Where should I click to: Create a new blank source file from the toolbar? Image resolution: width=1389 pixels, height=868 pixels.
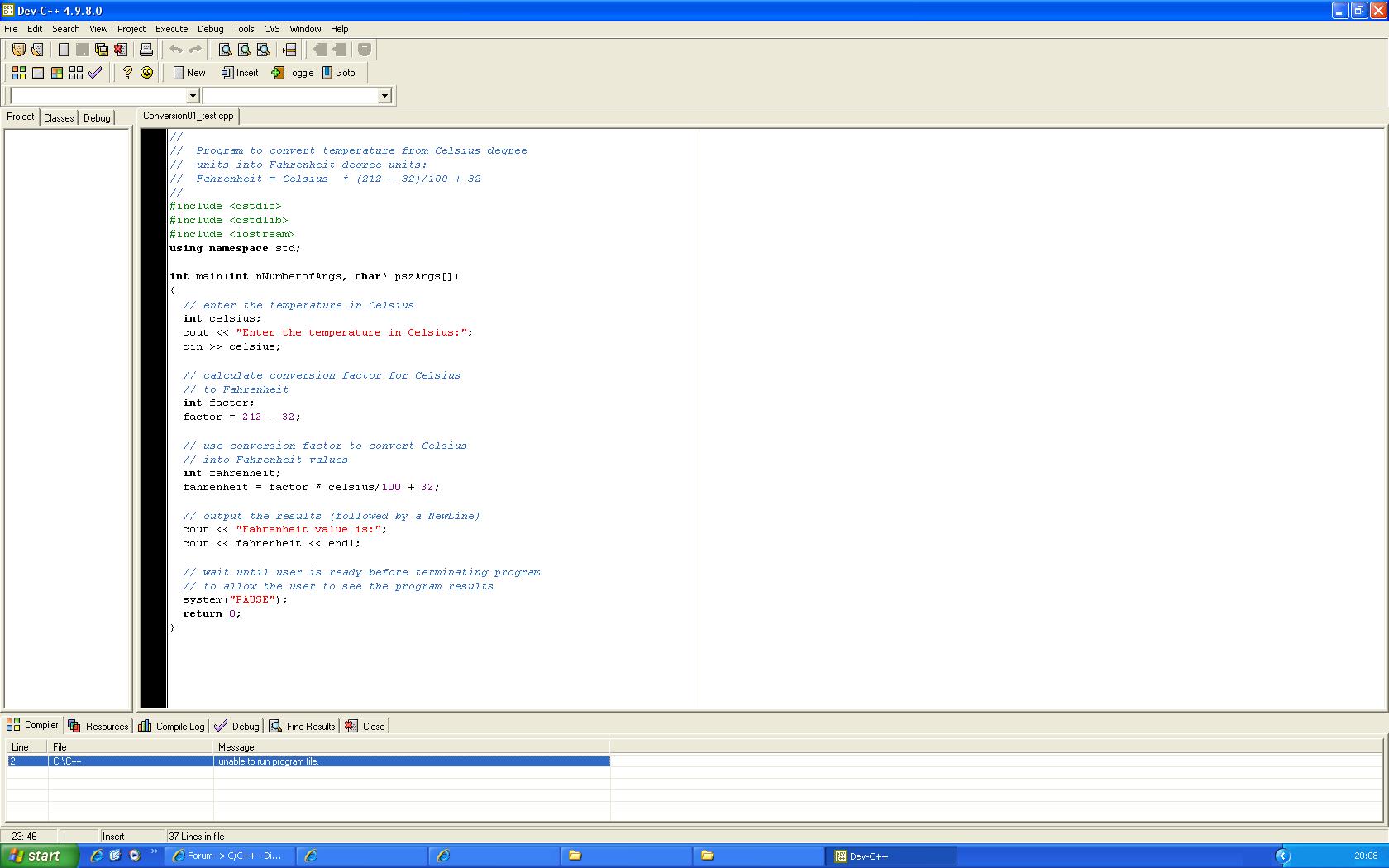pos(63,50)
